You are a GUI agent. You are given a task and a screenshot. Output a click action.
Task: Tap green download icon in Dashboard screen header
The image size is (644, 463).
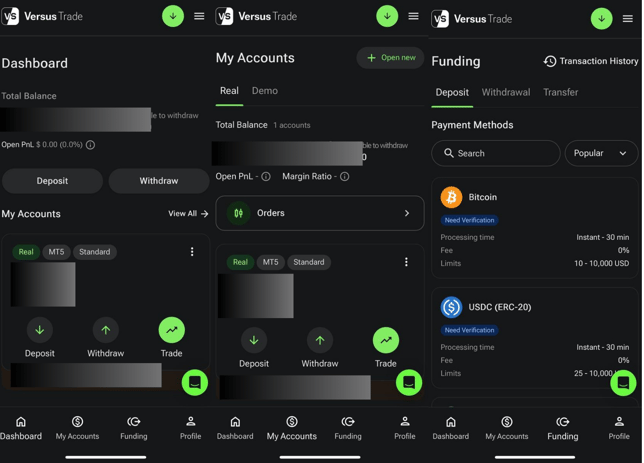coord(173,16)
